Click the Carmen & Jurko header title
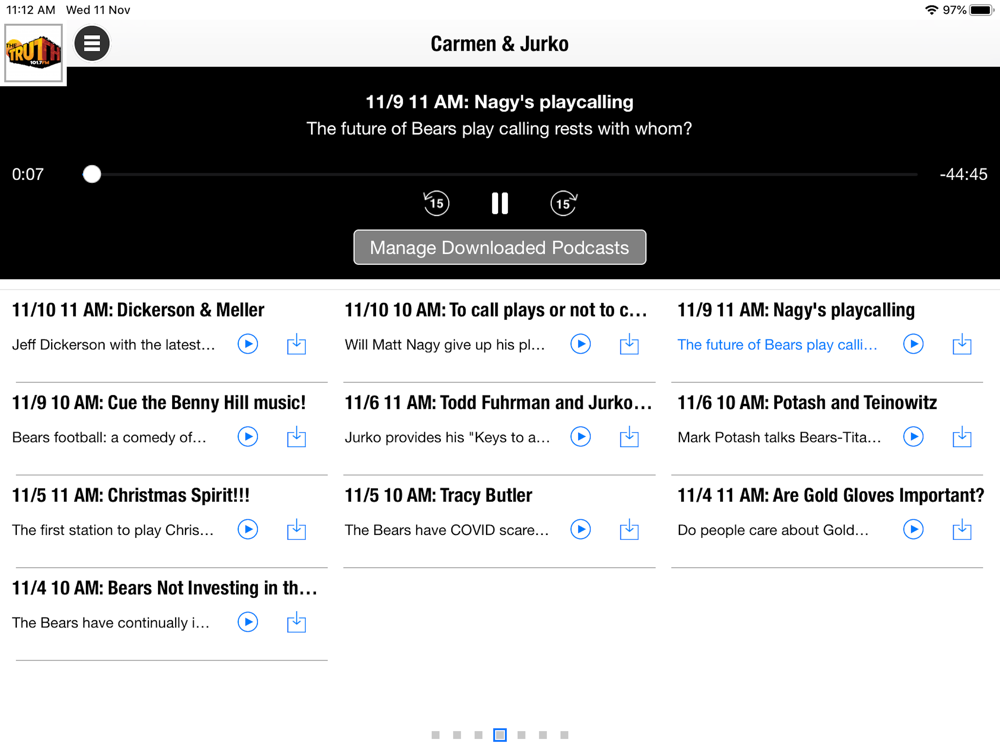This screenshot has width=1000, height=750. pos(500,44)
